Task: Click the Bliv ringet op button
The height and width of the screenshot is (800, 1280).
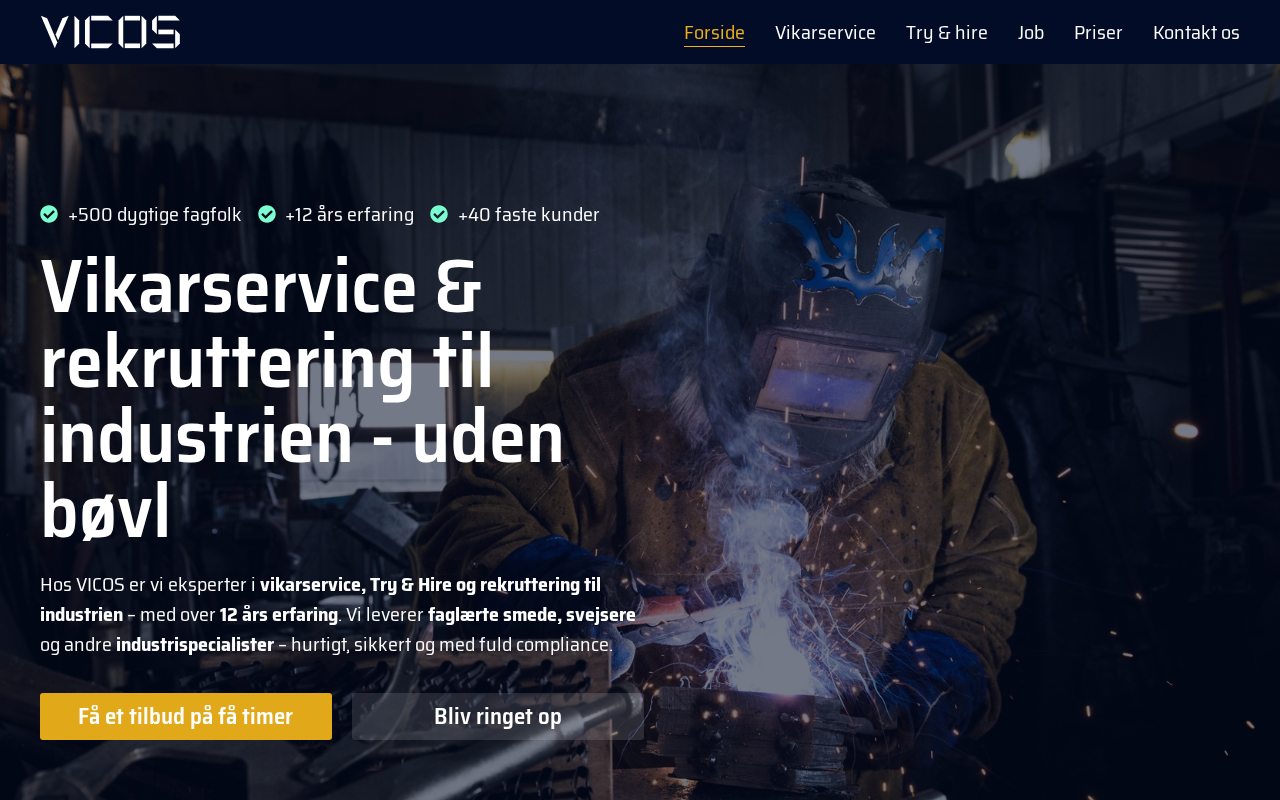Action: [498, 716]
